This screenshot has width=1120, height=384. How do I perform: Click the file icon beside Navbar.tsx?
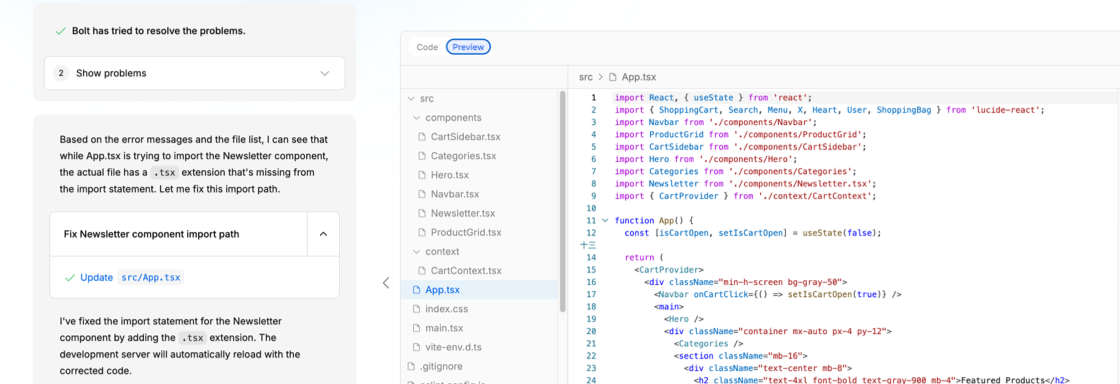pyautogui.click(x=422, y=194)
